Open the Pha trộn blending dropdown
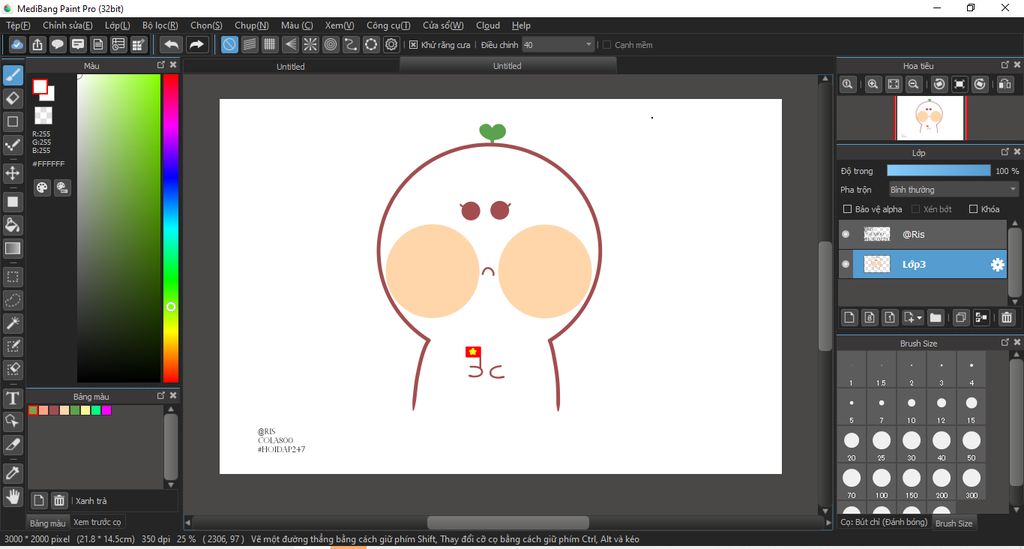Image resolution: width=1024 pixels, height=549 pixels. point(953,189)
